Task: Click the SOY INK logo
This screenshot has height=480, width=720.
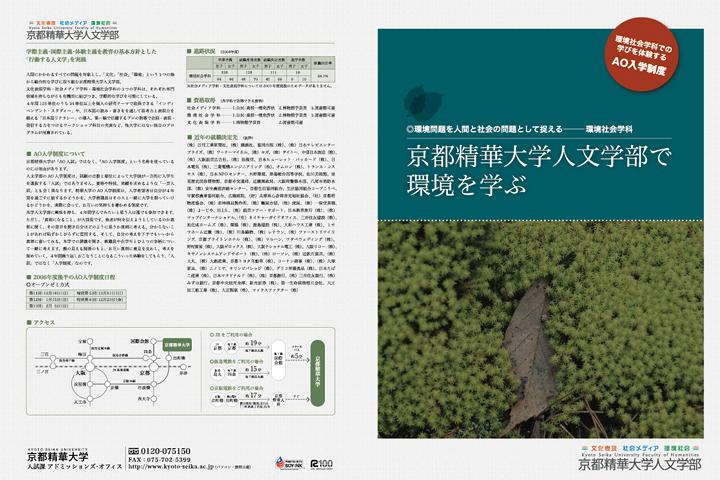Action: [x=290, y=463]
